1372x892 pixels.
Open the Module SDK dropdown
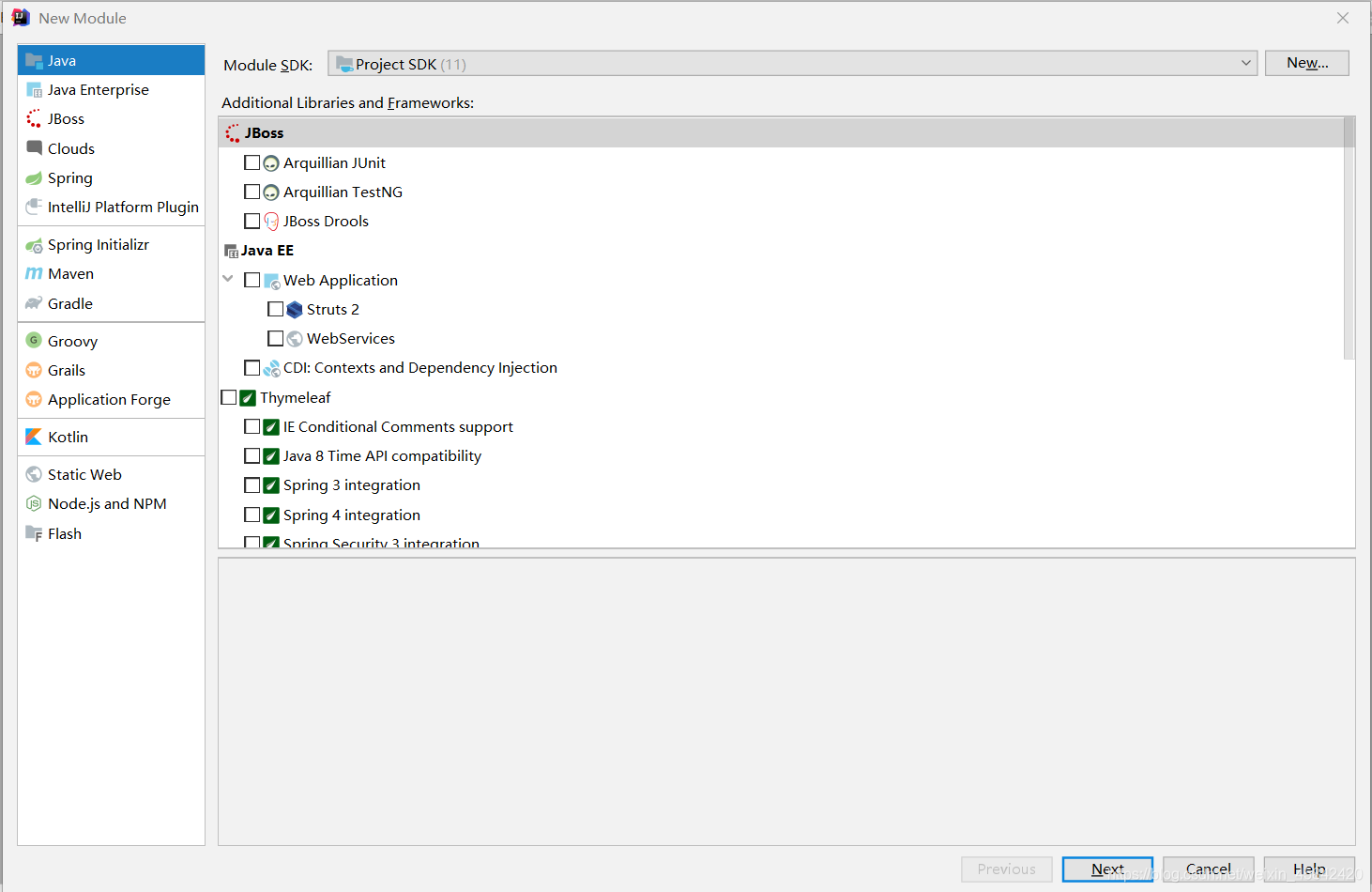point(792,63)
